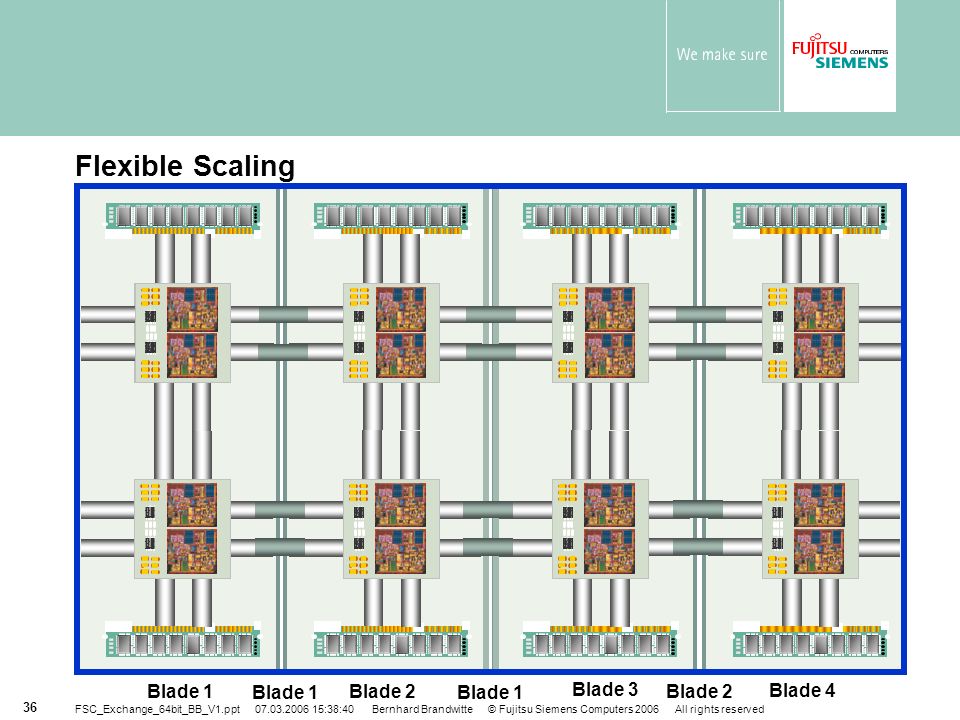Viewport: 960px width, 720px height.
Task: Click the lower CPU module in the leftmost column
Action: (182, 528)
